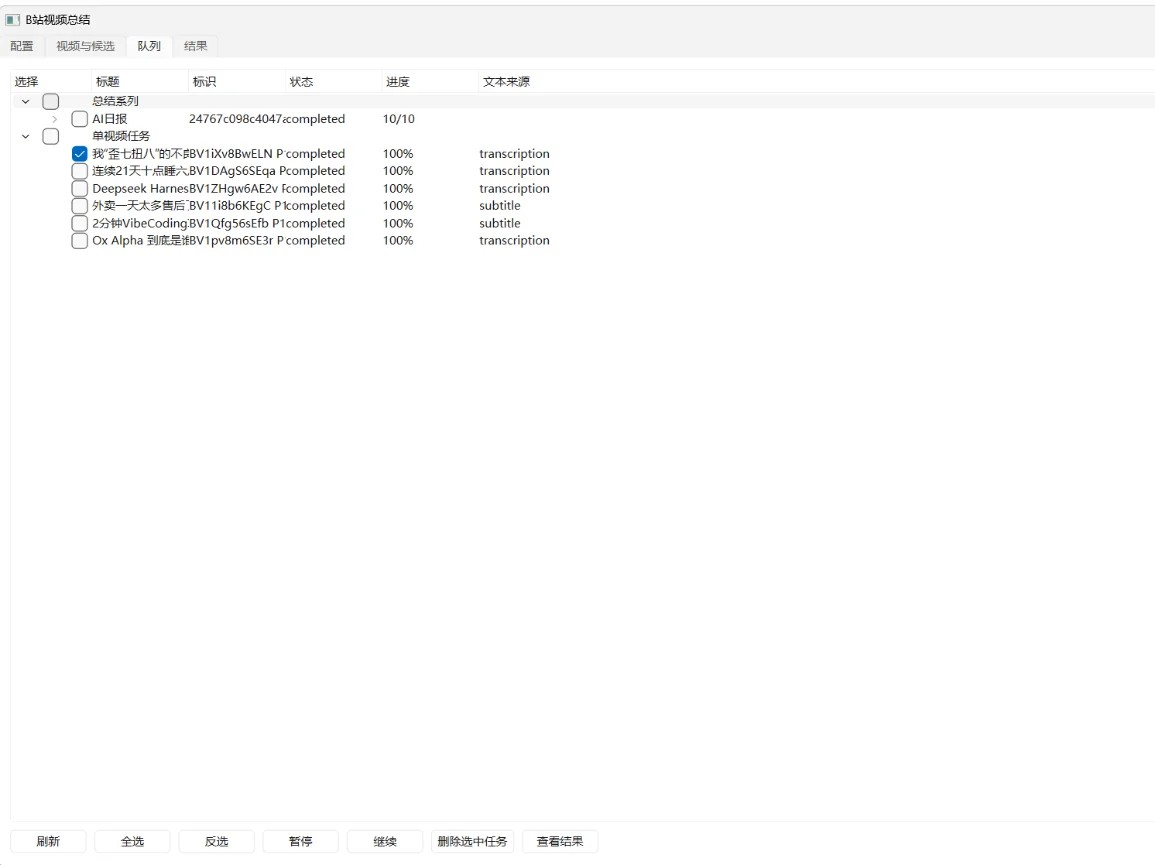Tick the 单视频任务 group checkbox
Screen dimensions: 1155x865
pyautogui.click(x=51, y=136)
